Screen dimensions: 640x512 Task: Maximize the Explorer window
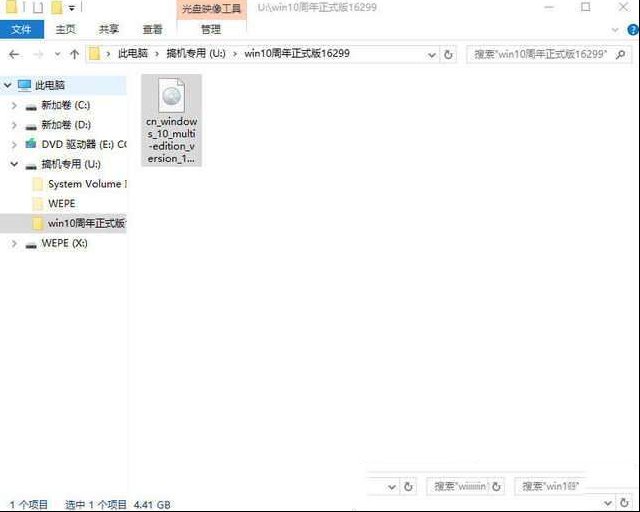pos(586,7)
